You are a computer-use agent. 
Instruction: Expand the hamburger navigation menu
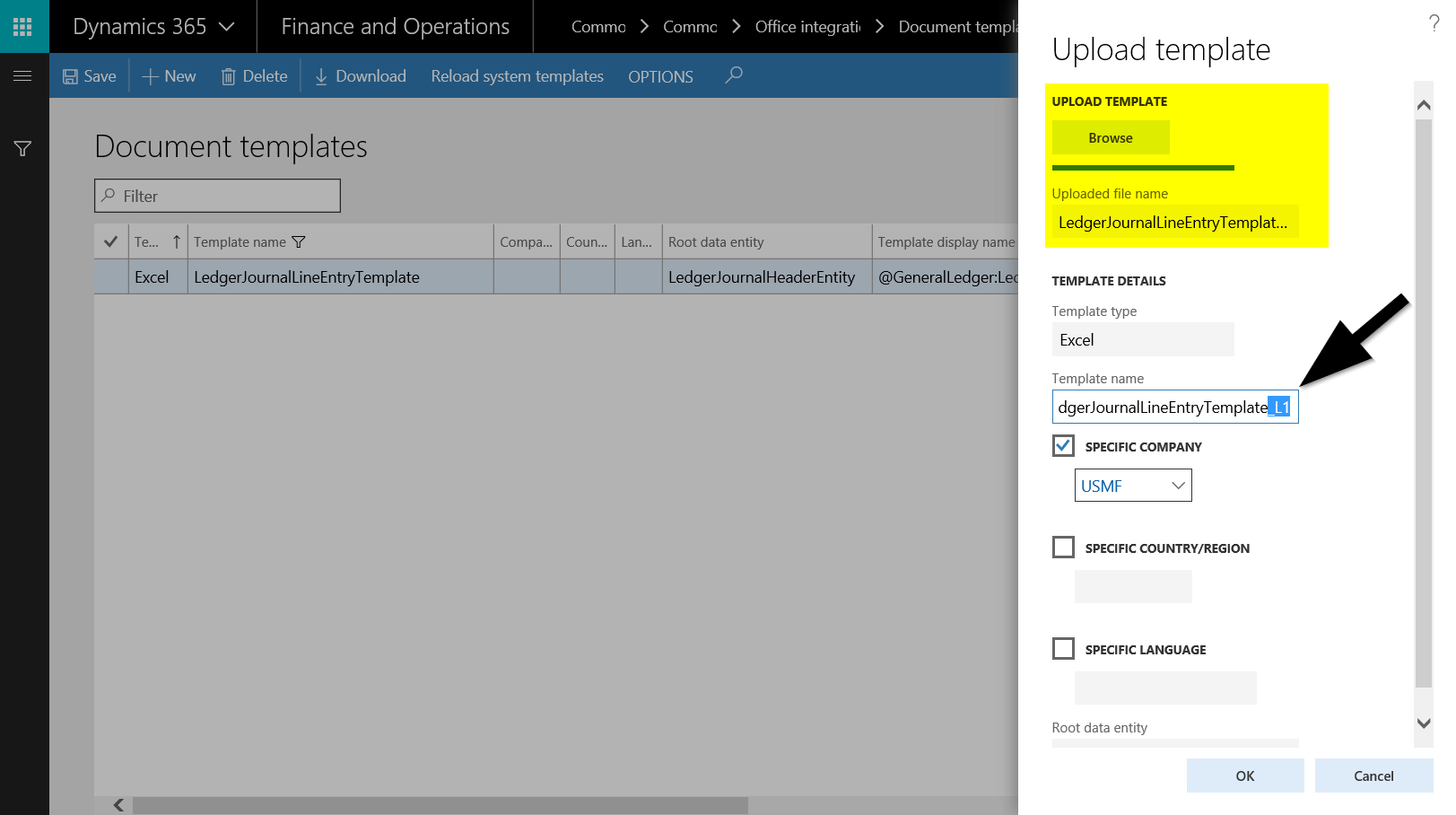(23, 76)
